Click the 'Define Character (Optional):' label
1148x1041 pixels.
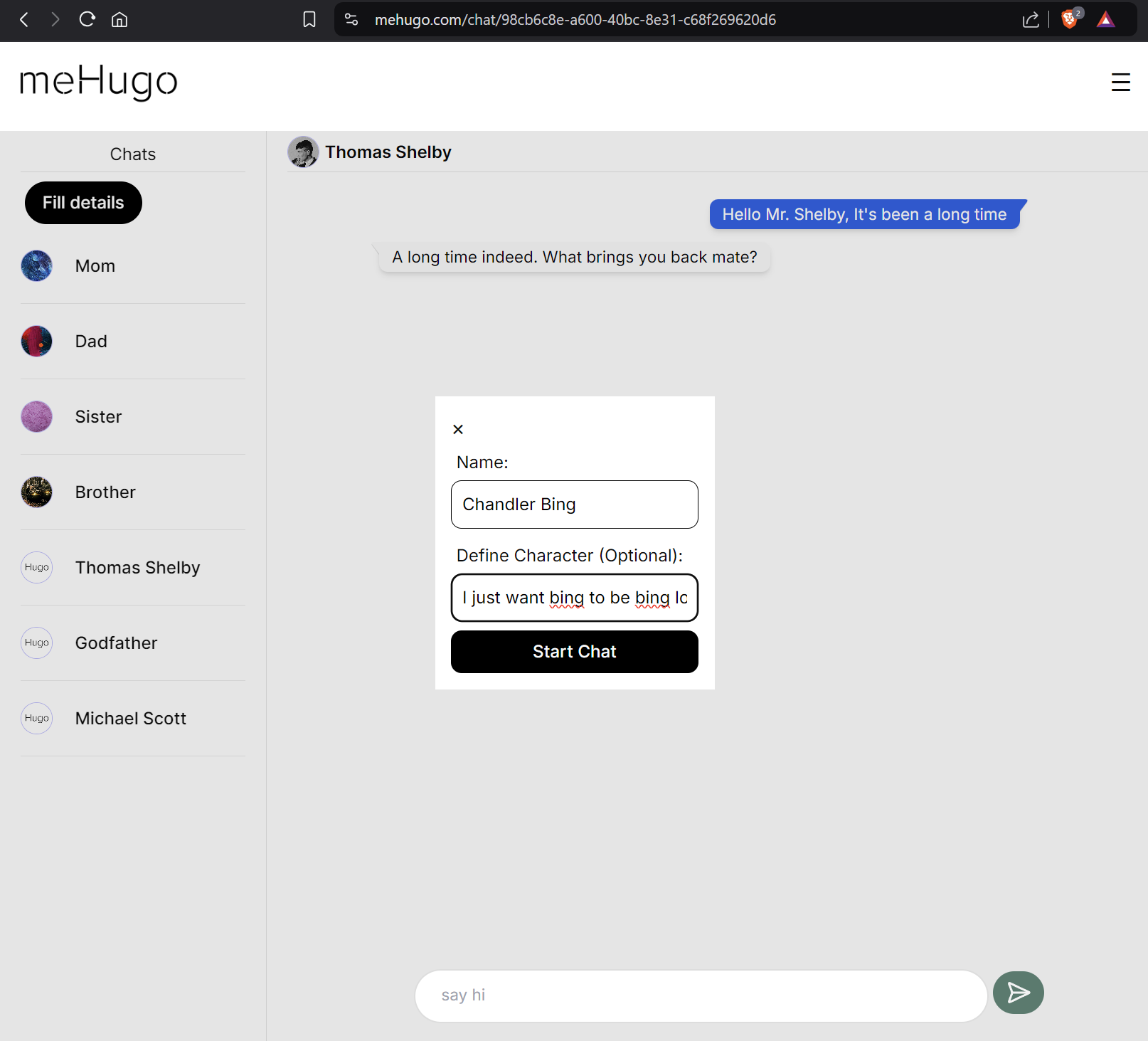point(570,556)
